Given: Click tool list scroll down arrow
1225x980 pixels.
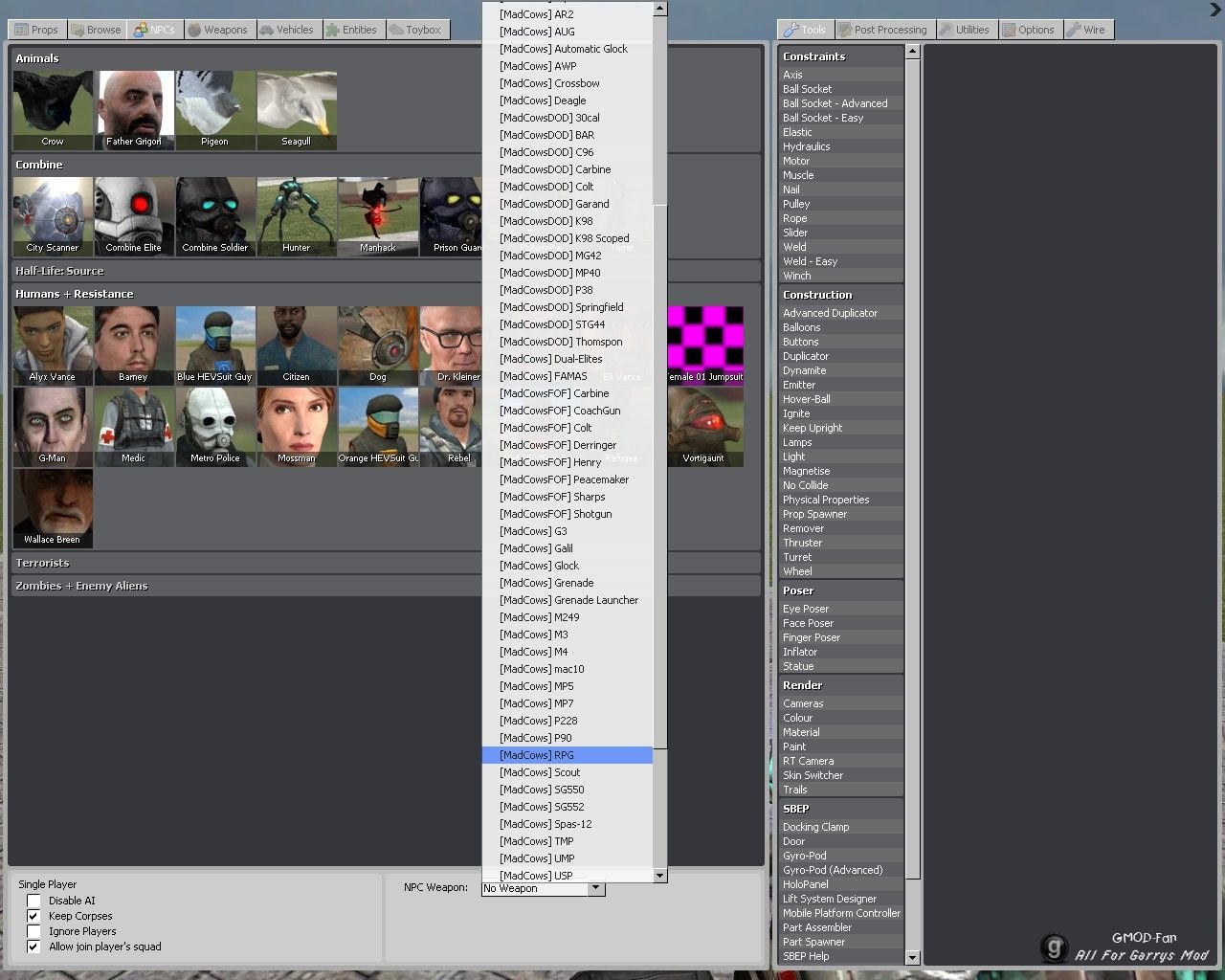Looking at the screenshot, I should [912, 957].
